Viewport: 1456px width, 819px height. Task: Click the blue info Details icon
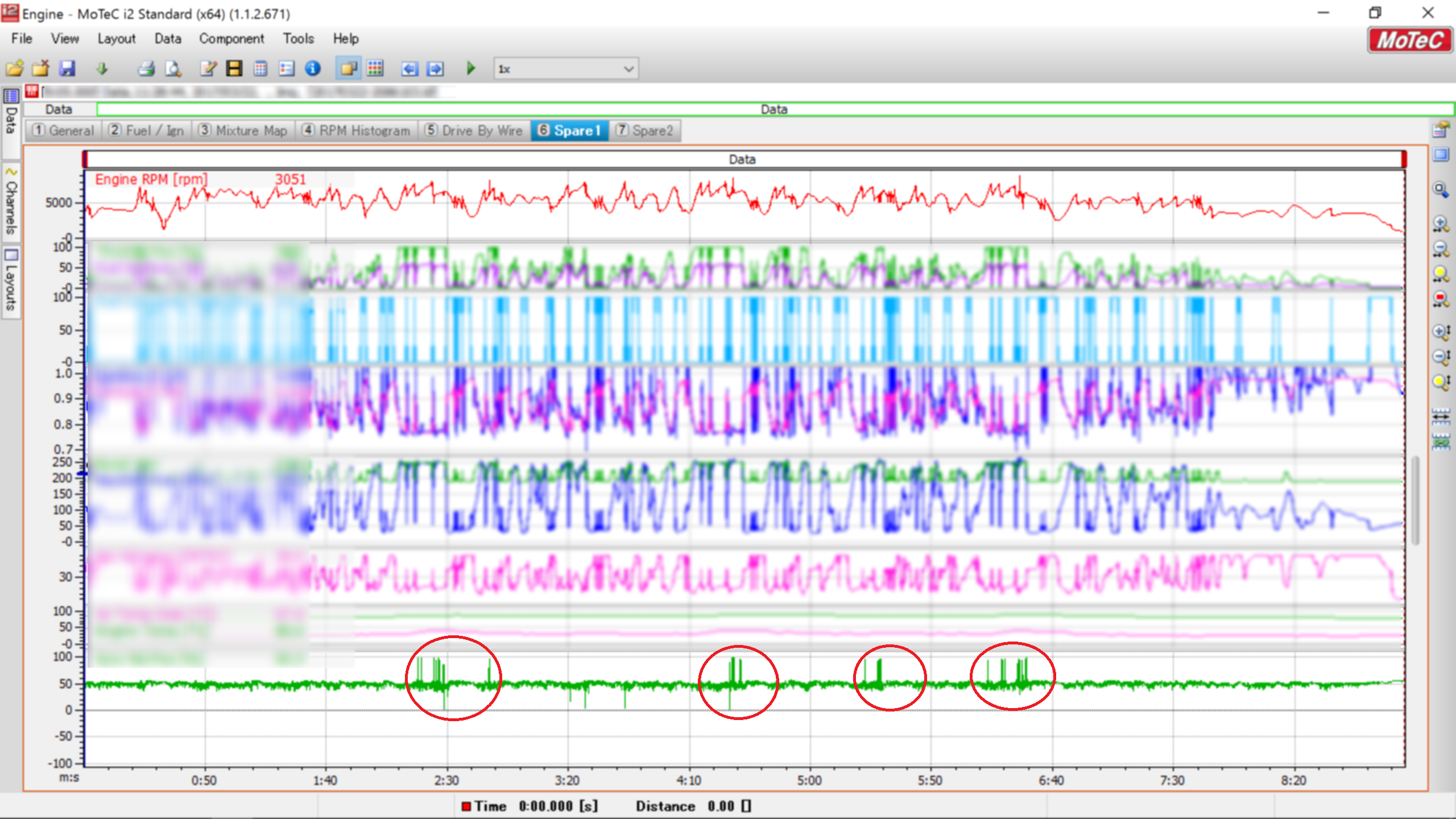tap(313, 69)
